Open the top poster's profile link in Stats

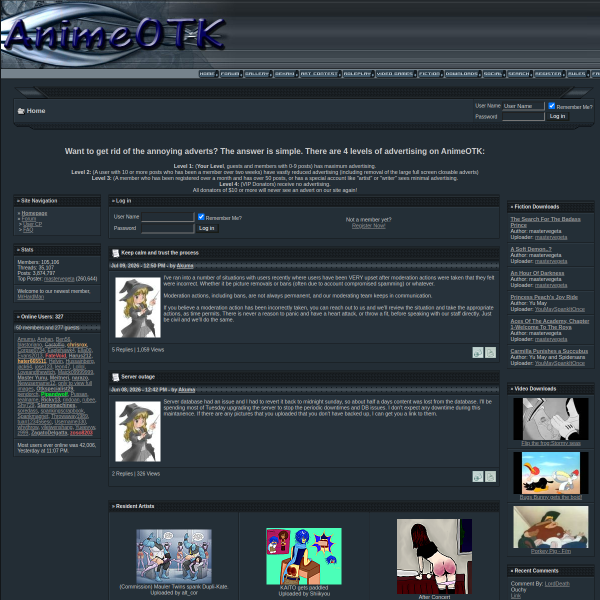coord(59,279)
